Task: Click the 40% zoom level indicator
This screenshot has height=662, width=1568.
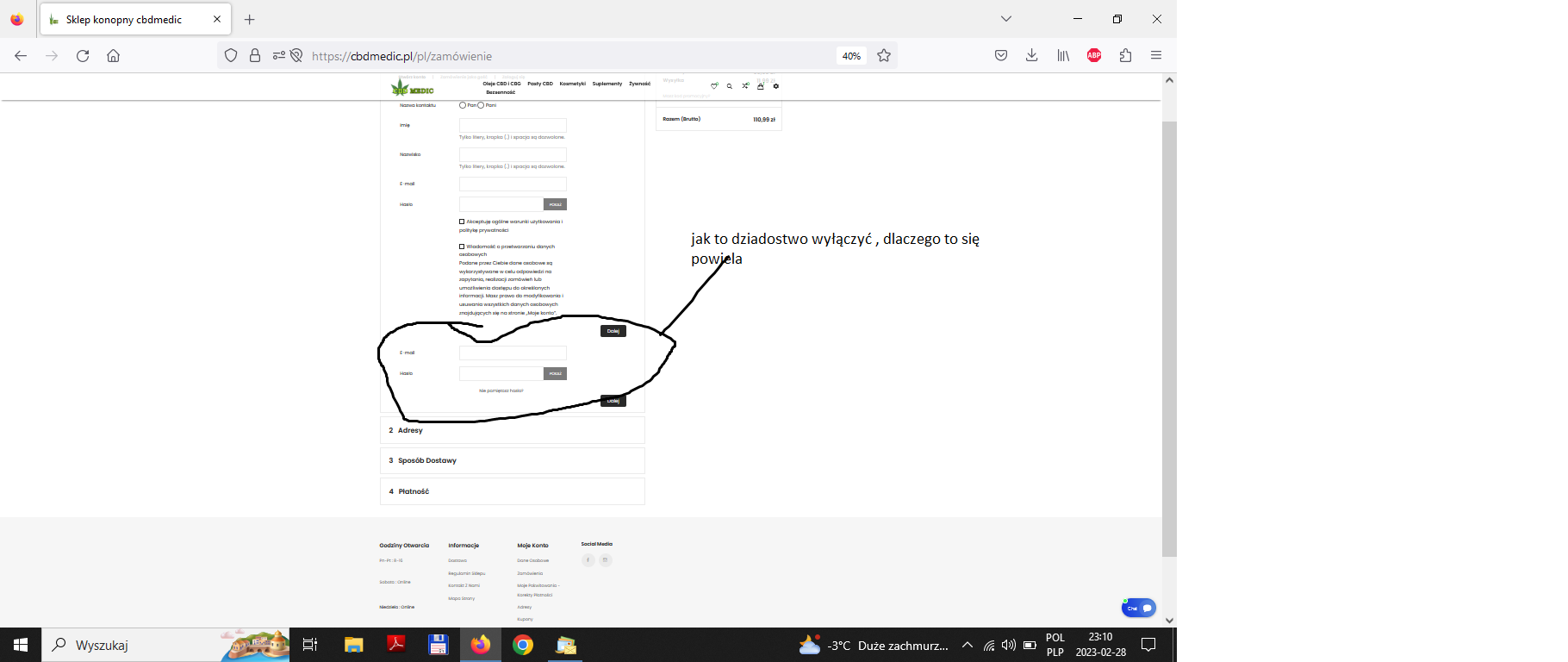Action: click(851, 56)
